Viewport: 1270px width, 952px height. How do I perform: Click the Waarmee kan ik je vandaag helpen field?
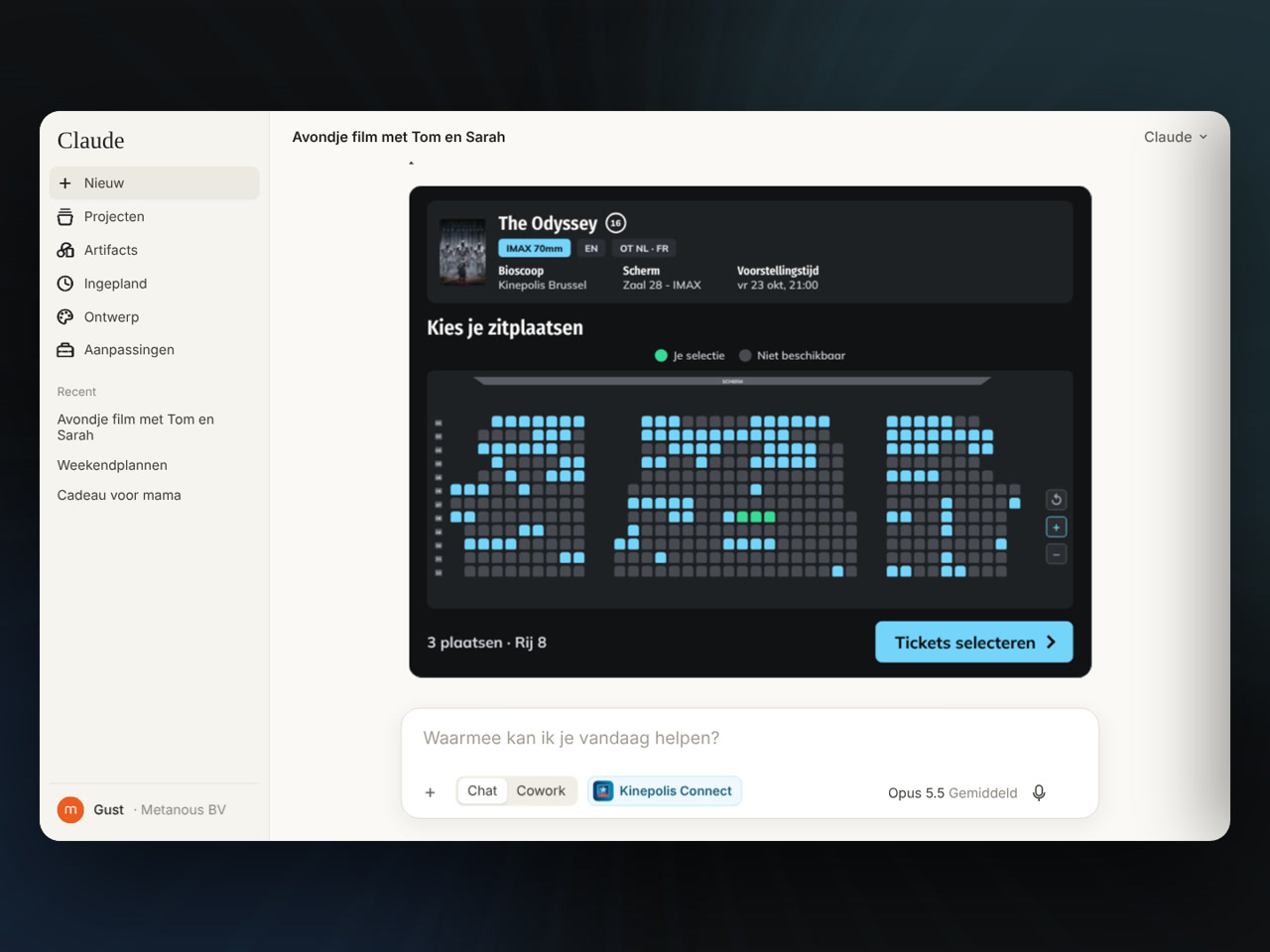(x=750, y=738)
